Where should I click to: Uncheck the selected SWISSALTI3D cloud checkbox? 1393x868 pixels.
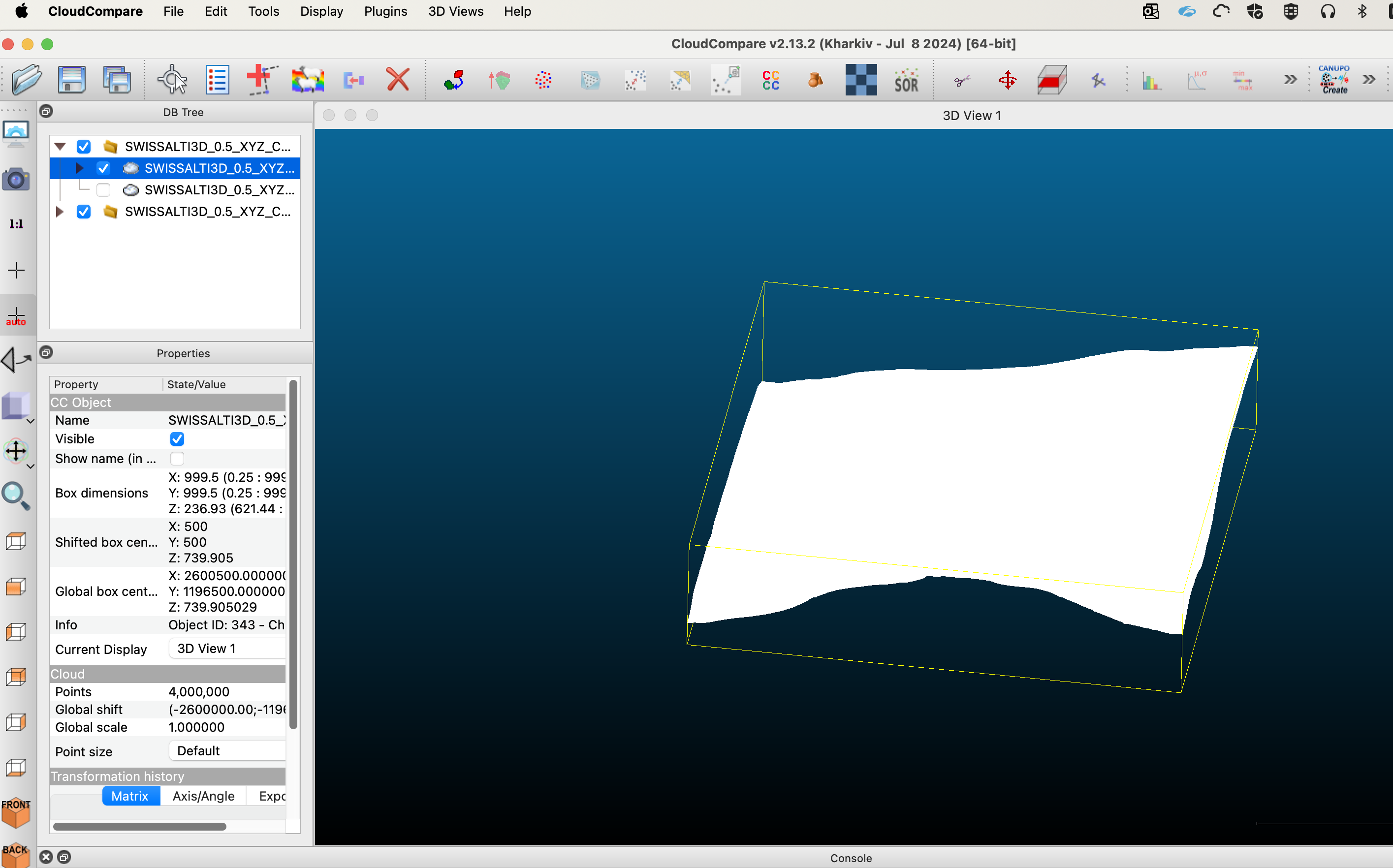tap(103, 168)
